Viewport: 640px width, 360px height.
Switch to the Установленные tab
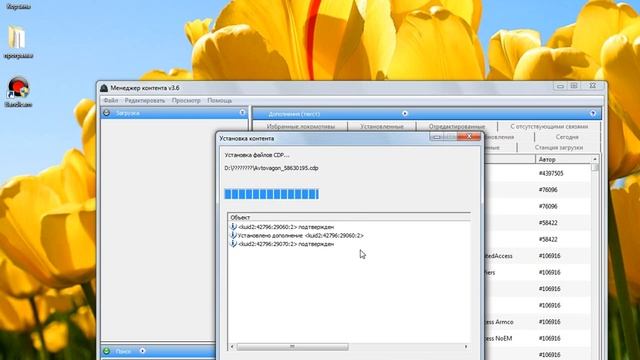coord(382,127)
